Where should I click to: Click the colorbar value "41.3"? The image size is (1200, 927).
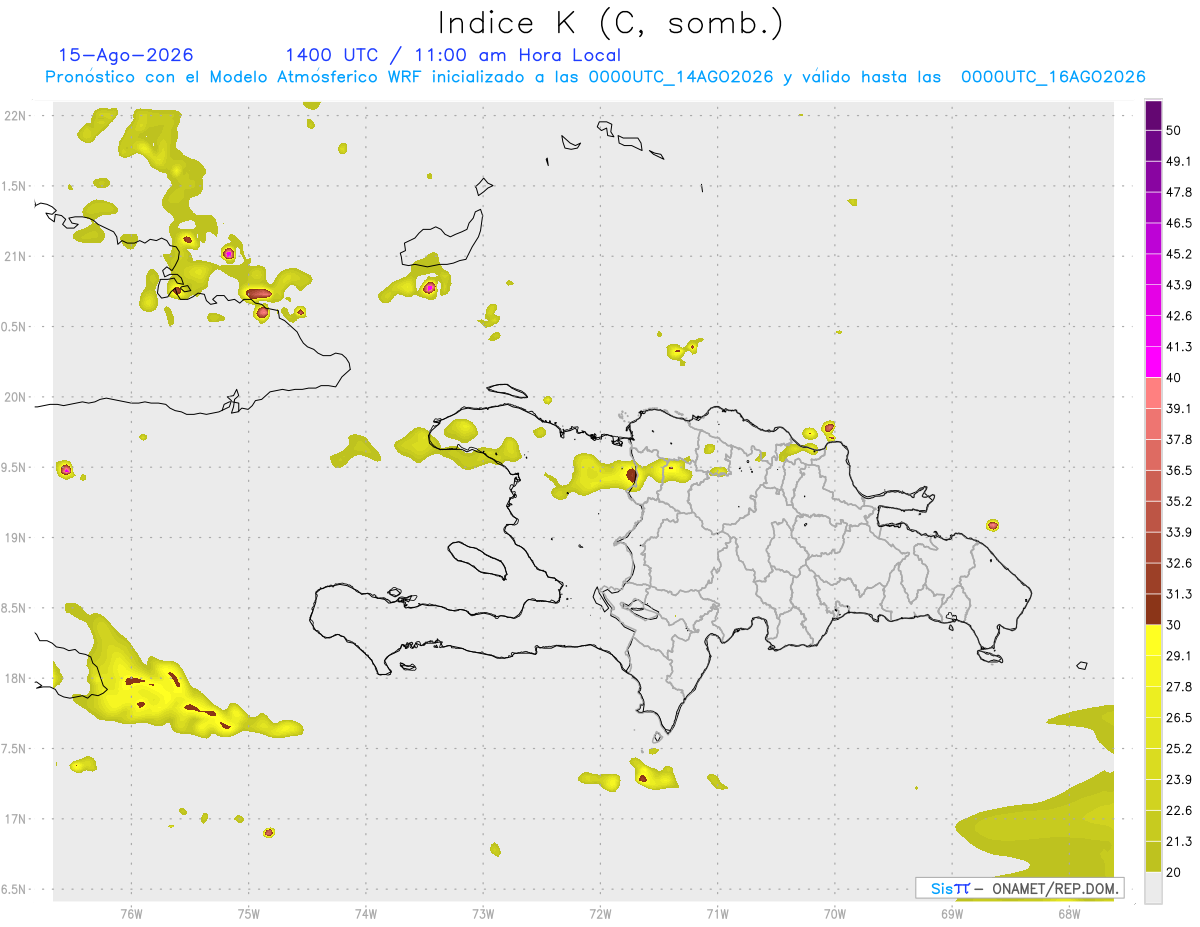click(1180, 348)
